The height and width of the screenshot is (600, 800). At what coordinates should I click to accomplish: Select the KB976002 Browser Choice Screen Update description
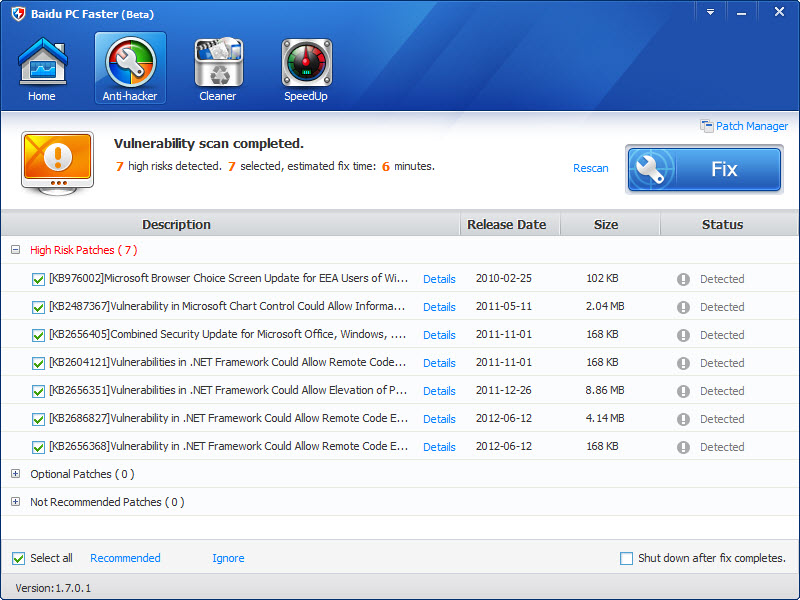click(x=229, y=279)
